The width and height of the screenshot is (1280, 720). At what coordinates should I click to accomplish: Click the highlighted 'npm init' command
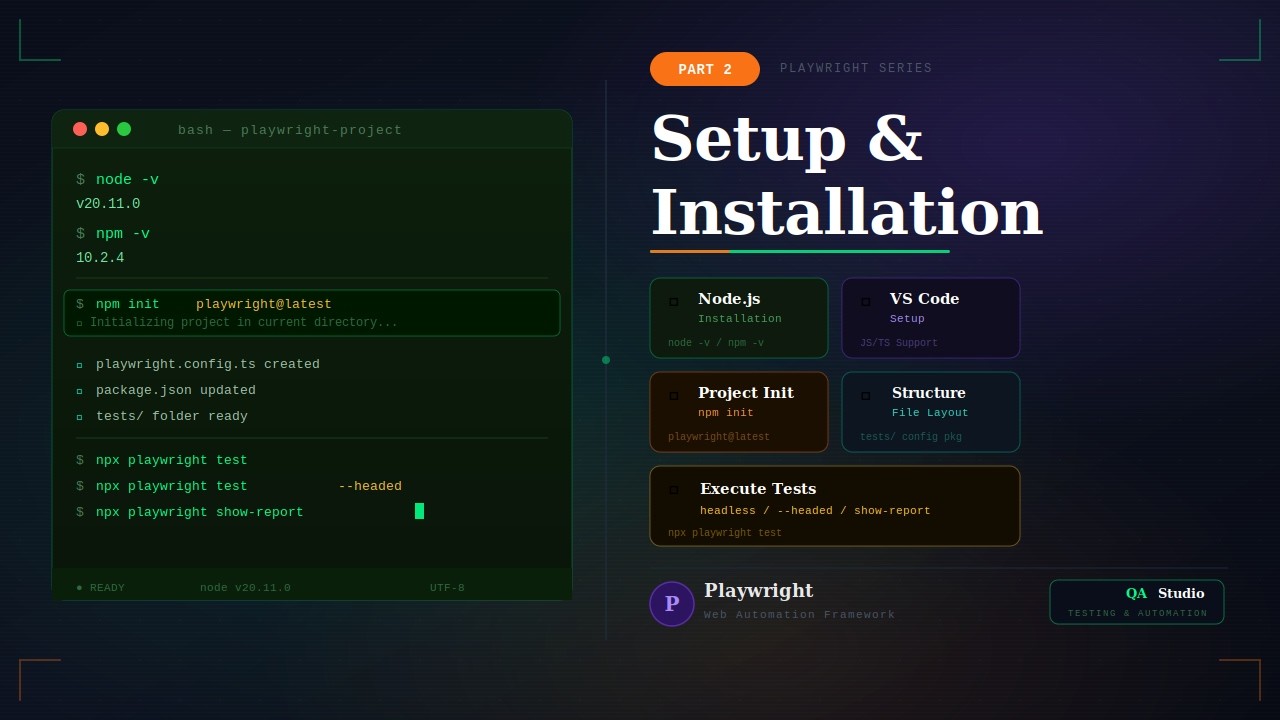[x=128, y=304]
